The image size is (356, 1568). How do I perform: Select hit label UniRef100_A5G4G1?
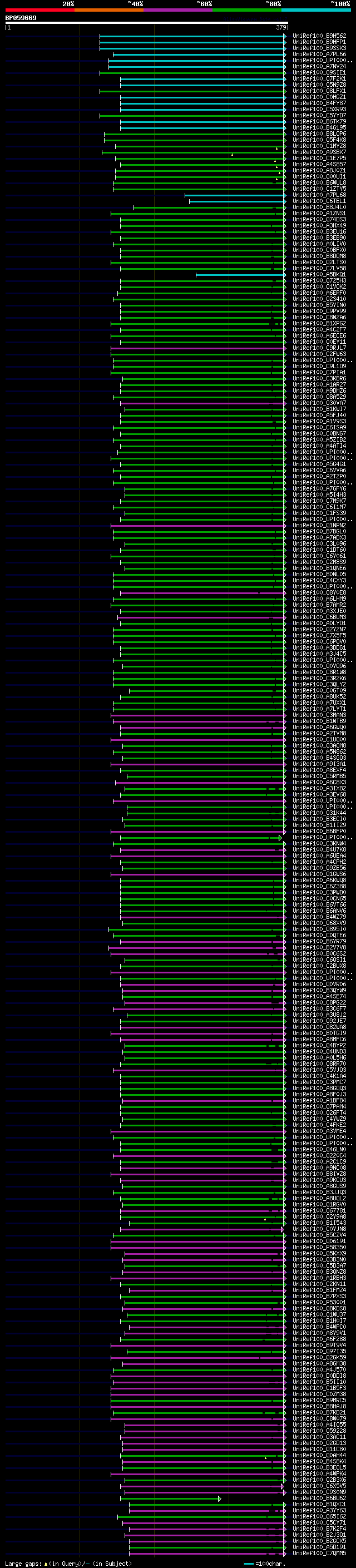(x=319, y=464)
